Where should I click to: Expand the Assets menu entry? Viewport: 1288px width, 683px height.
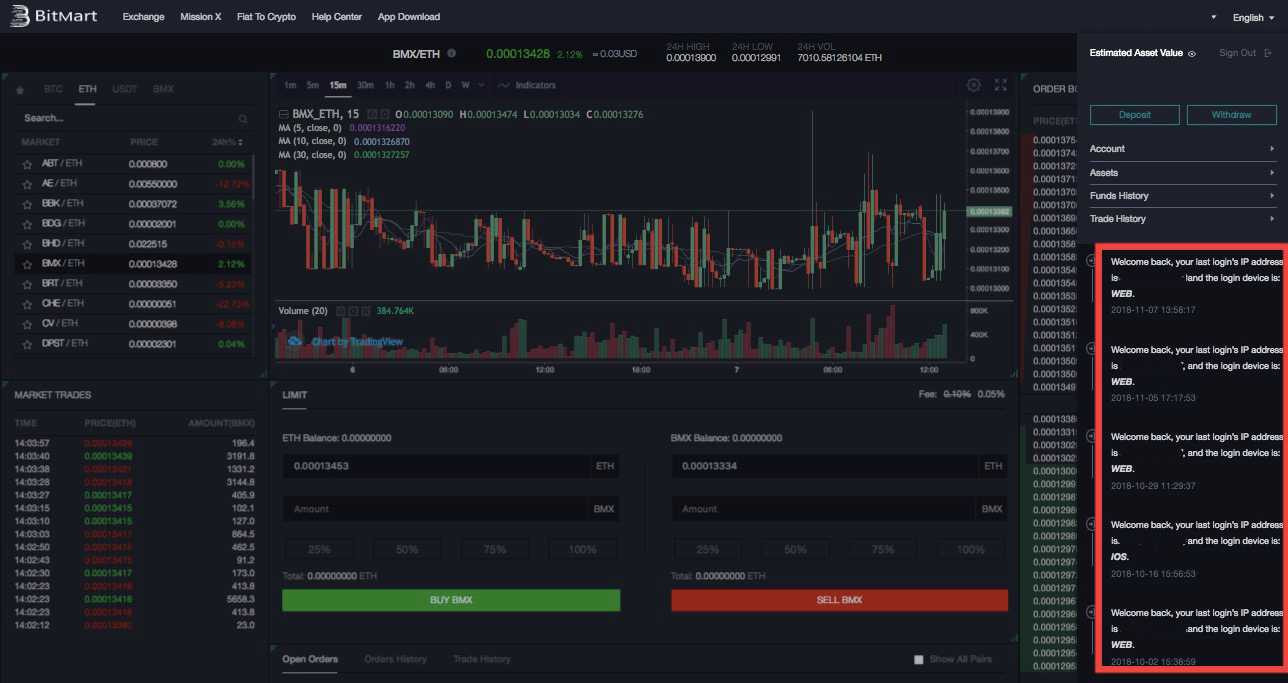[x=1183, y=173]
